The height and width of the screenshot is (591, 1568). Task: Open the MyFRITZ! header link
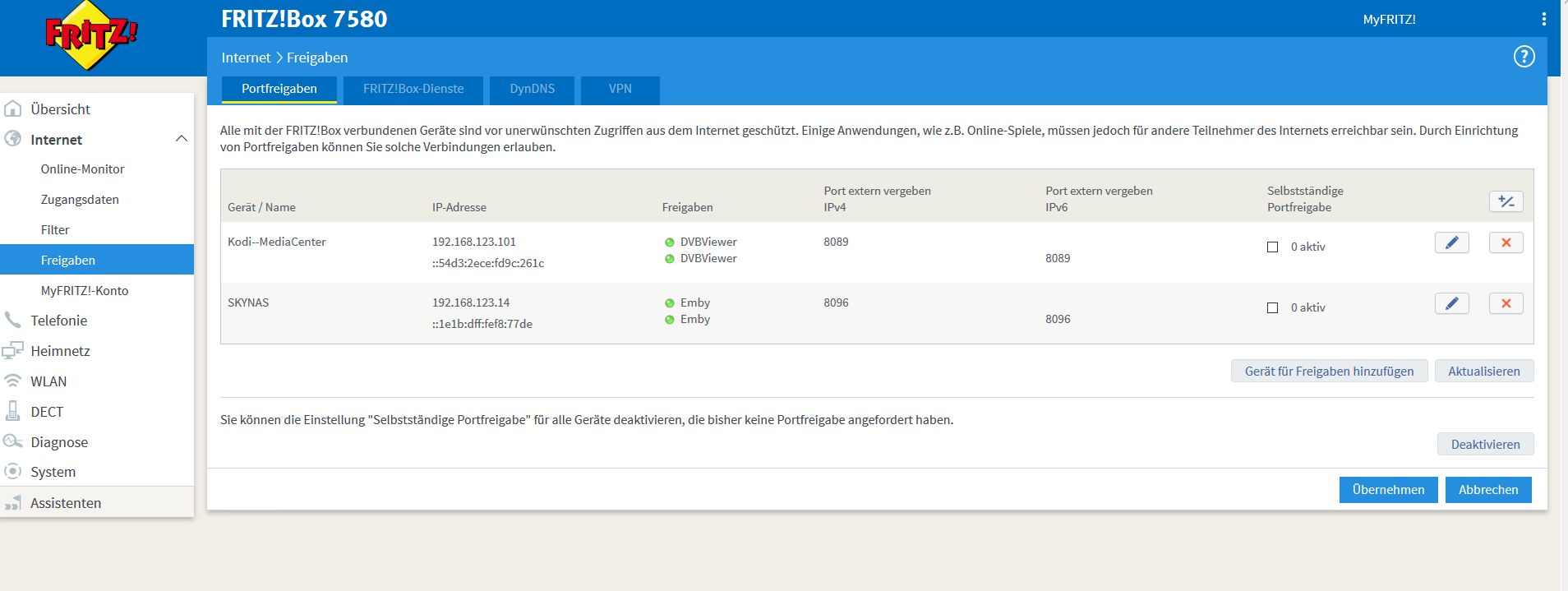[1389, 19]
